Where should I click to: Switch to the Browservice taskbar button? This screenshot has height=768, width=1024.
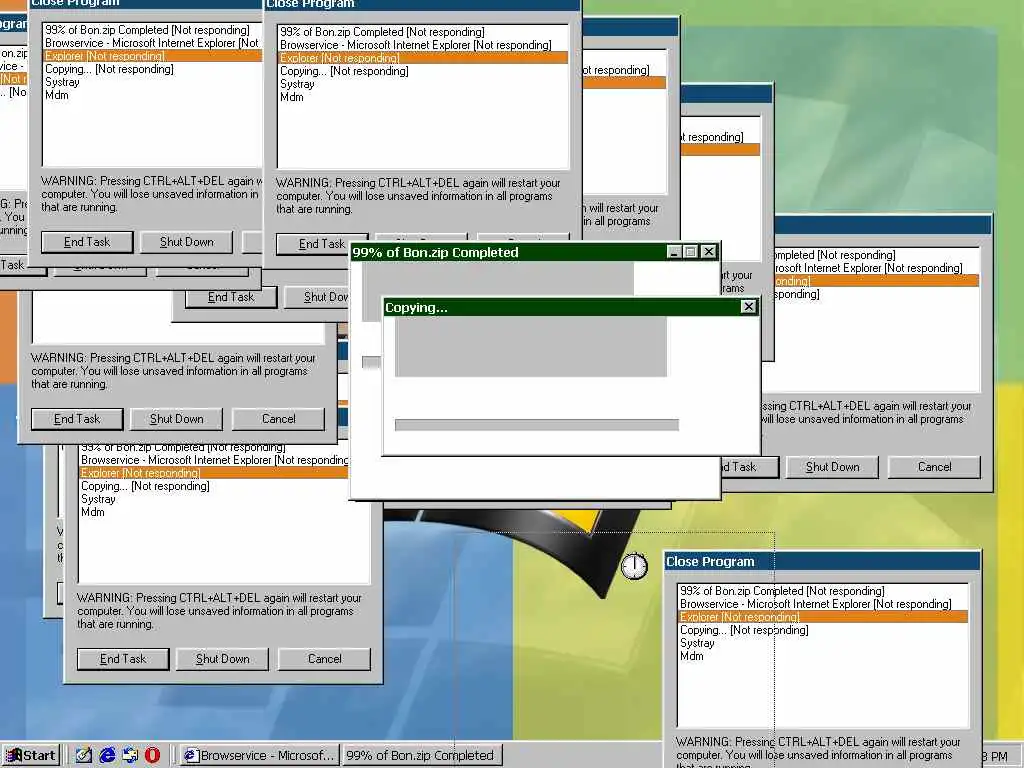(260, 756)
